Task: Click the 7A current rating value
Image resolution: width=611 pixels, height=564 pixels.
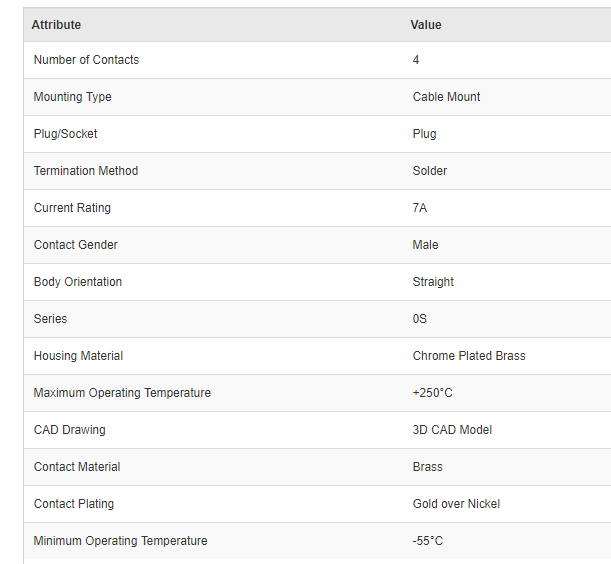Action: click(420, 208)
